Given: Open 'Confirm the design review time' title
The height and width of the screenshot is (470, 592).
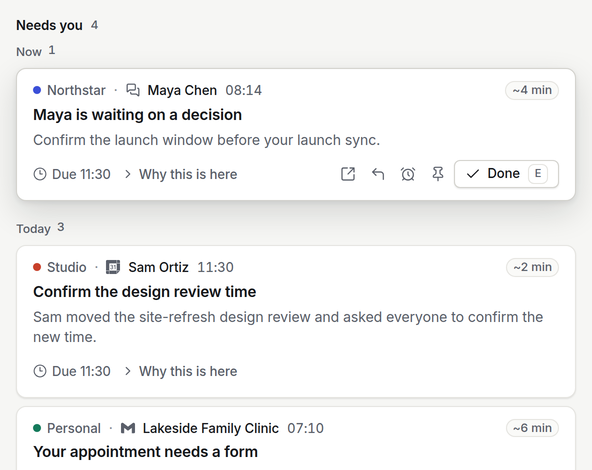Looking at the screenshot, I should 145,292.
